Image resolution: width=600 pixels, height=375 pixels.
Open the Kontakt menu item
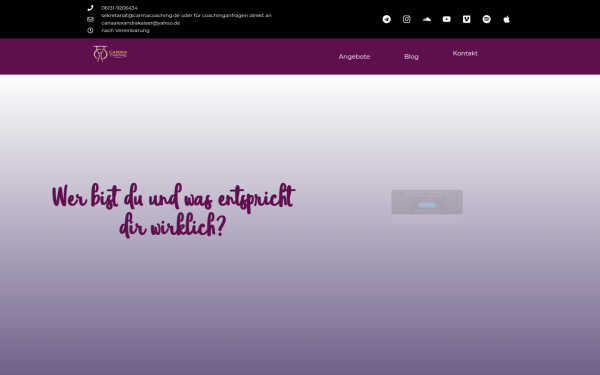[x=465, y=53]
